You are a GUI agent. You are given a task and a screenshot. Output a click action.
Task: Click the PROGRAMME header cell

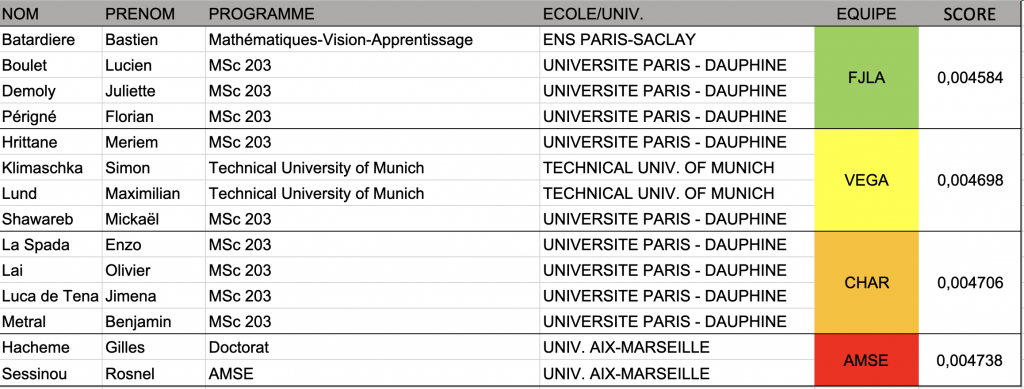pyautogui.click(x=372, y=14)
